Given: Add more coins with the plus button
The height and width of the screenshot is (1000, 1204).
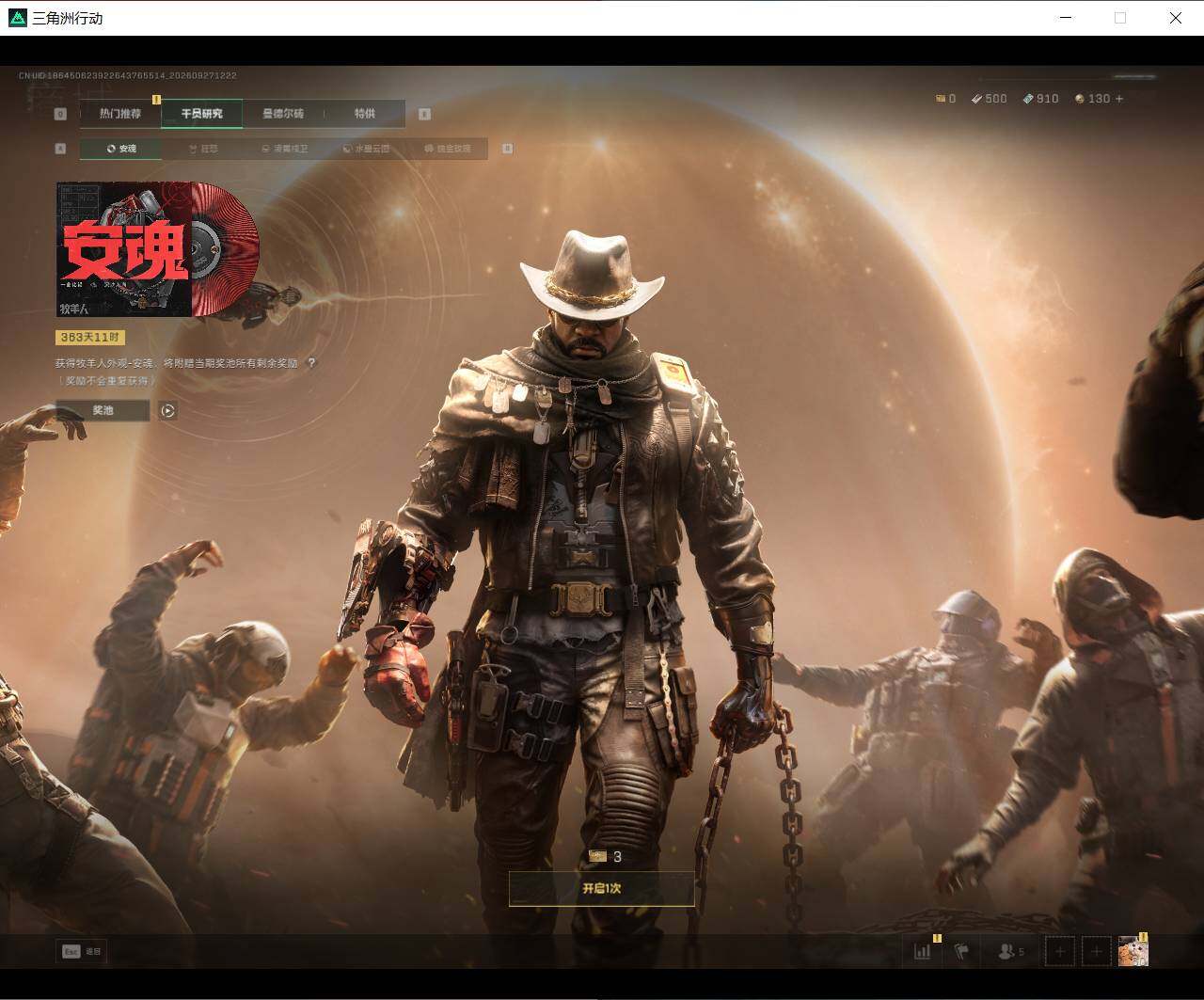Looking at the screenshot, I should [1118, 99].
